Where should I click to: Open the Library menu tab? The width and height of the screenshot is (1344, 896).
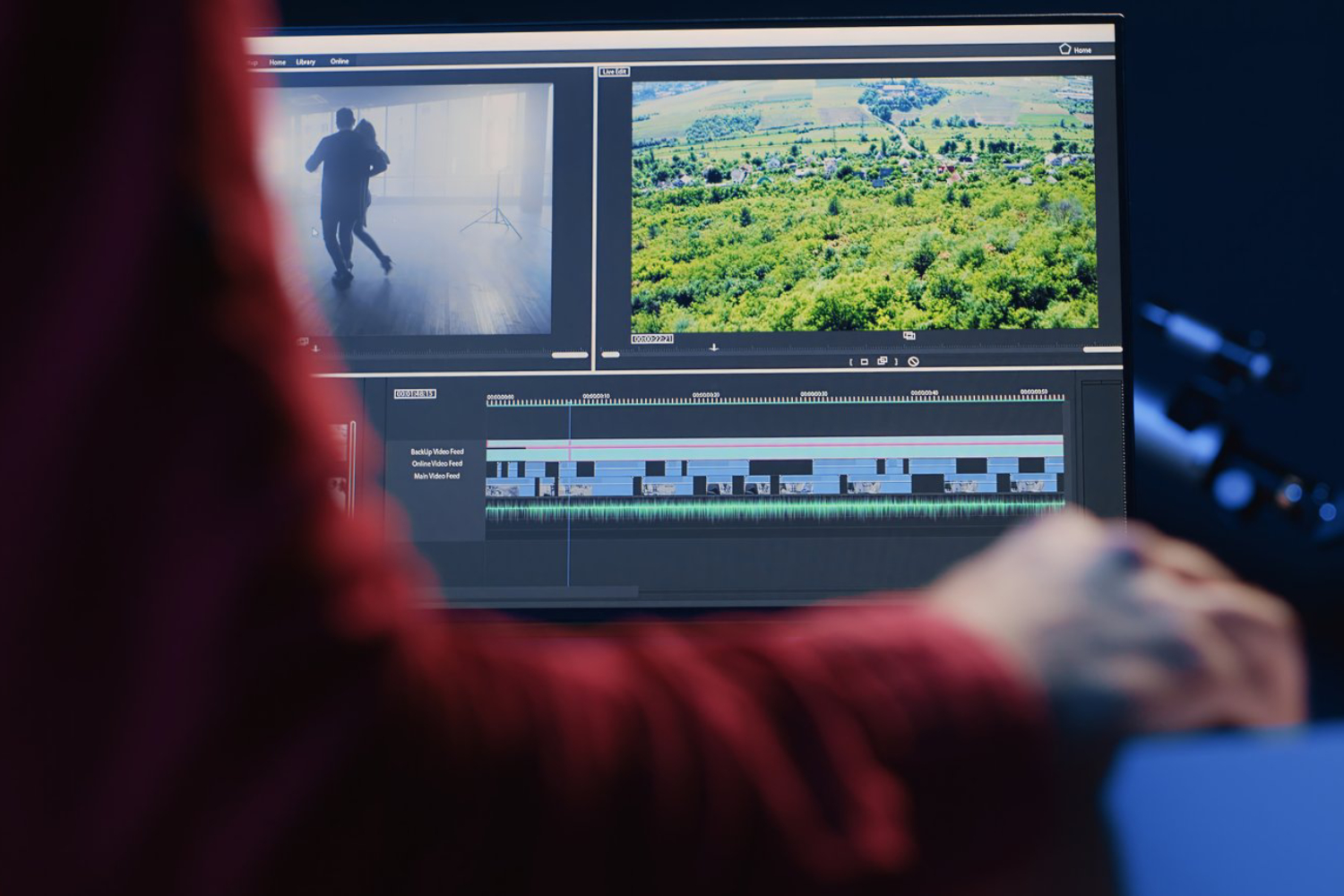point(306,62)
